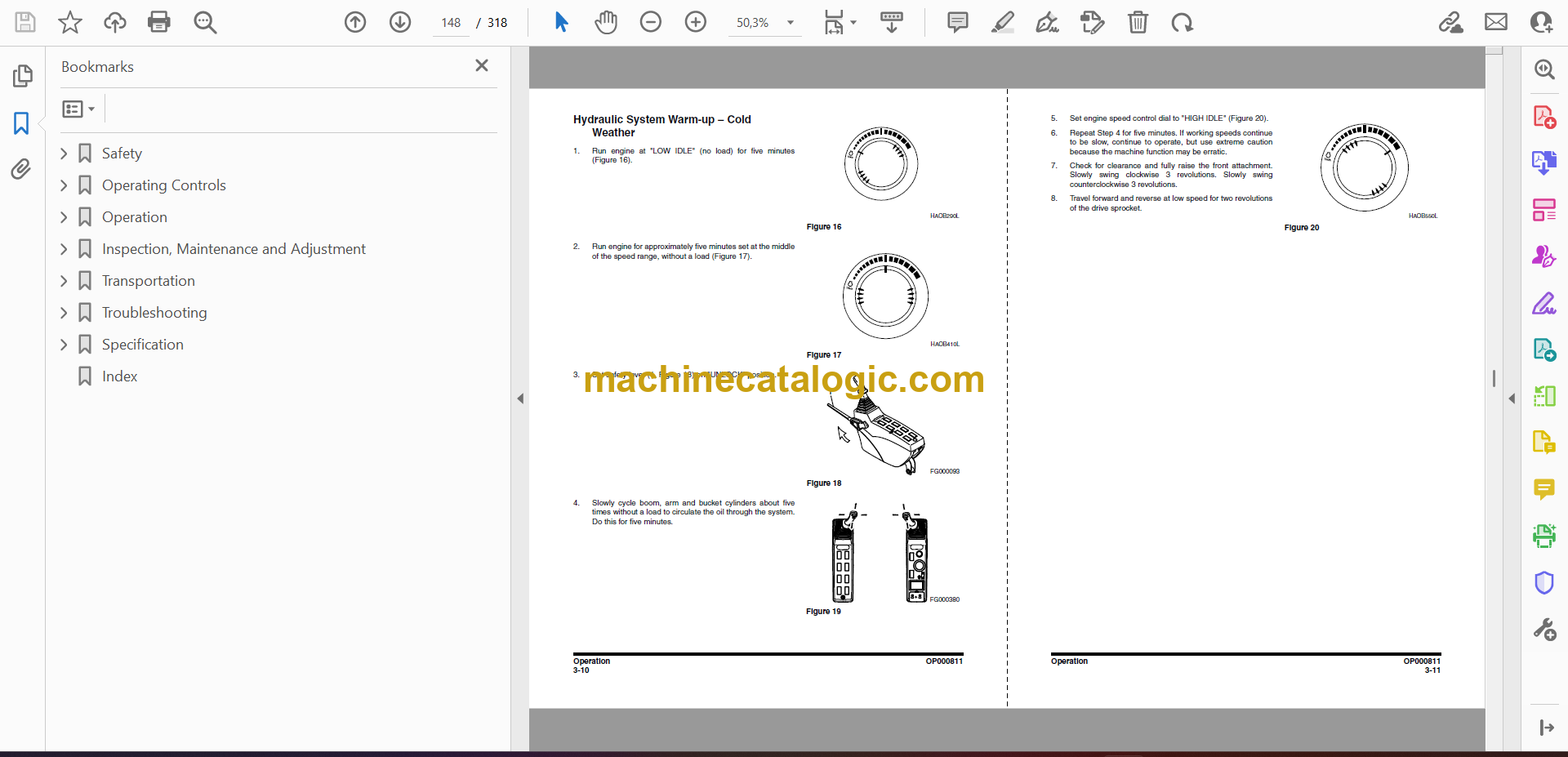Open the search tools magnifier in right pane
1568x757 pixels.
click(x=1544, y=69)
